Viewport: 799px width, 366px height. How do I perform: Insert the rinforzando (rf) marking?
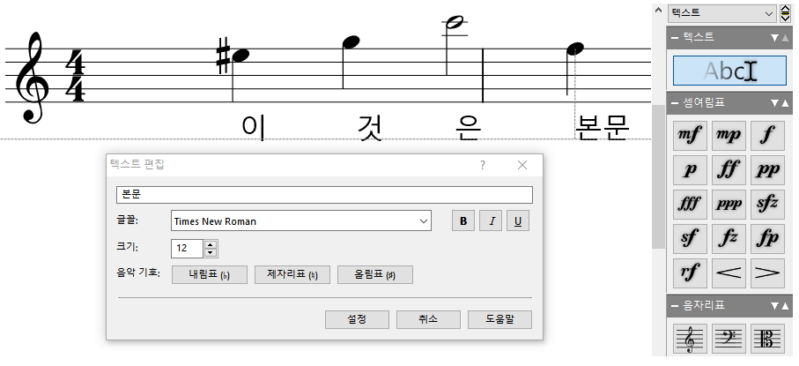(x=689, y=273)
